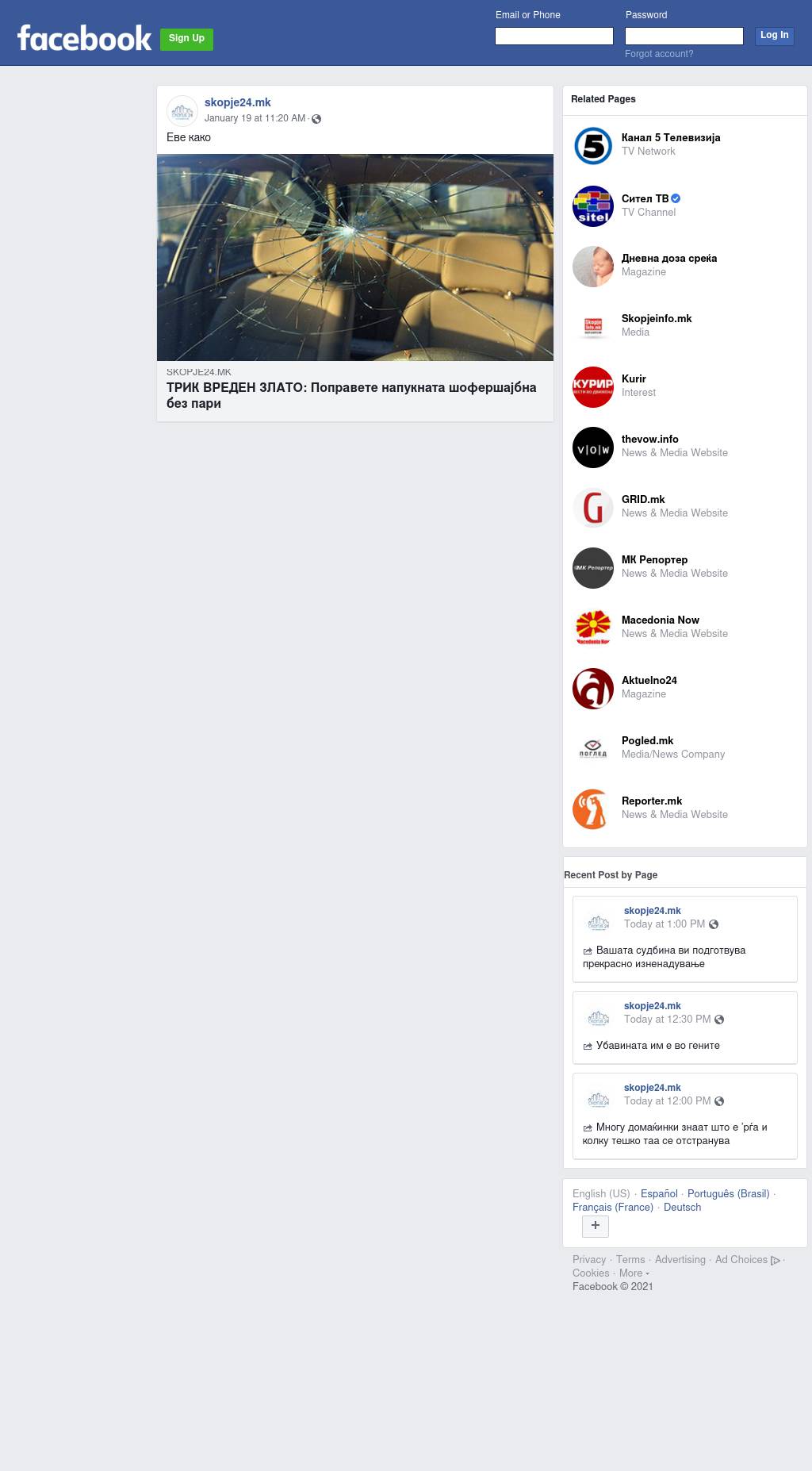Open the Сител ТВ sitel logo icon
The image size is (812, 1471).
click(x=593, y=206)
